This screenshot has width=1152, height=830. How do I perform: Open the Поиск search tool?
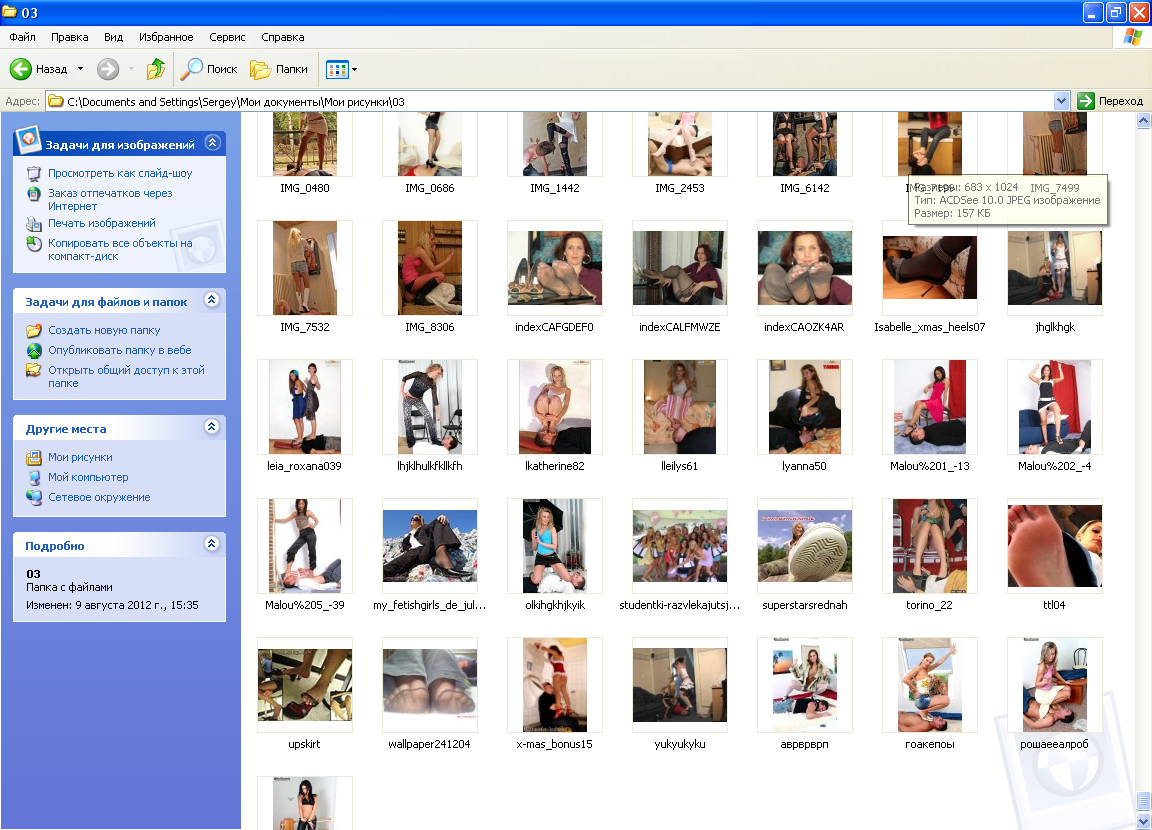pos(209,69)
